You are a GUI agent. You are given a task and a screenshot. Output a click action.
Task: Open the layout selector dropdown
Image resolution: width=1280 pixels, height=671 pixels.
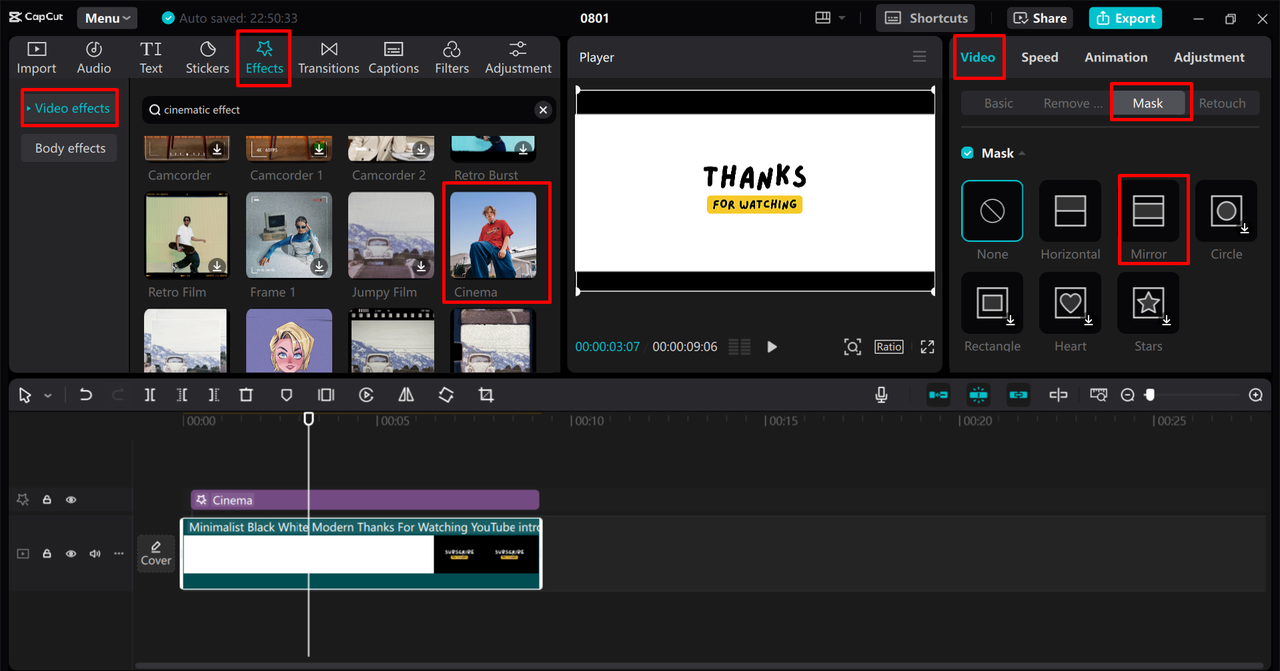click(x=830, y=18)
